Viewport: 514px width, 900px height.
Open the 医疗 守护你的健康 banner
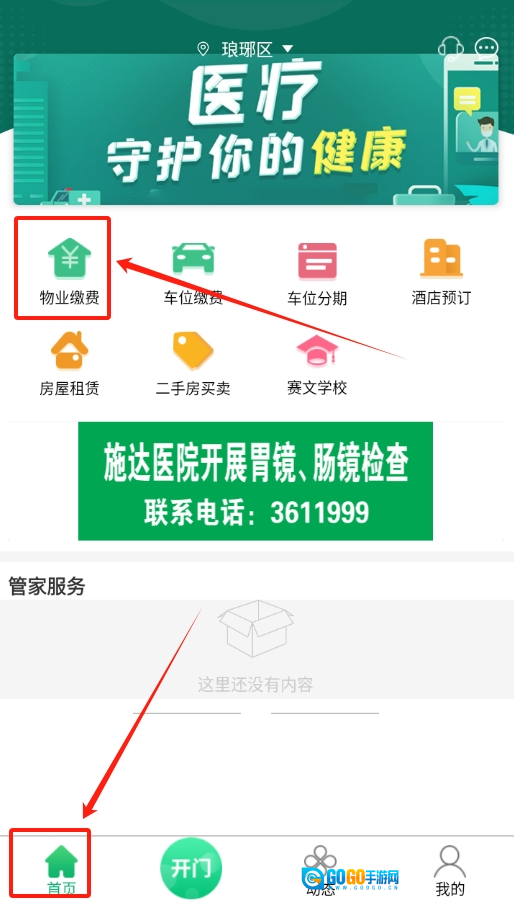tap(256, 129)
